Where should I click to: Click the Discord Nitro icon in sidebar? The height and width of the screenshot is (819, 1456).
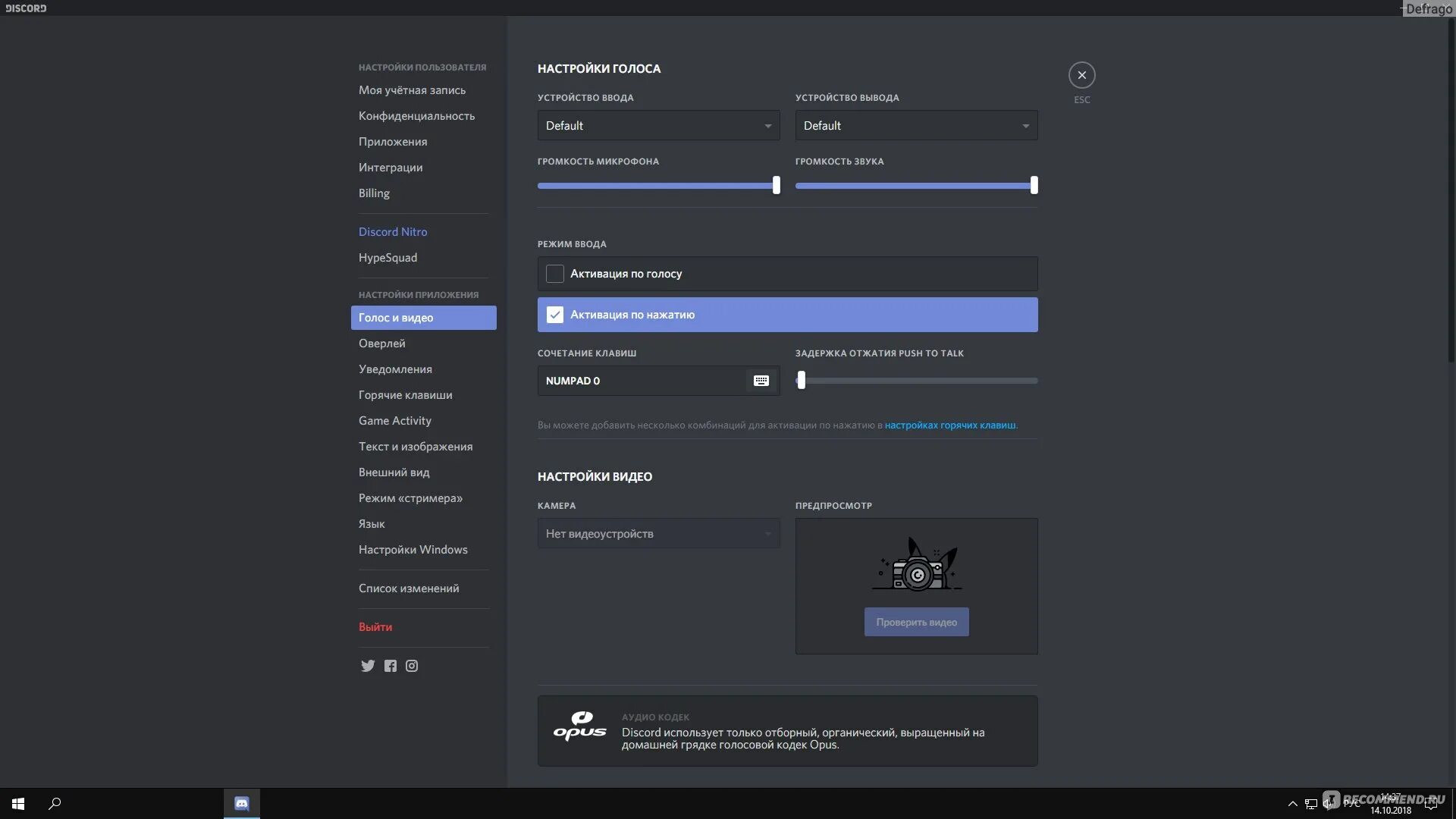(392, 231)
